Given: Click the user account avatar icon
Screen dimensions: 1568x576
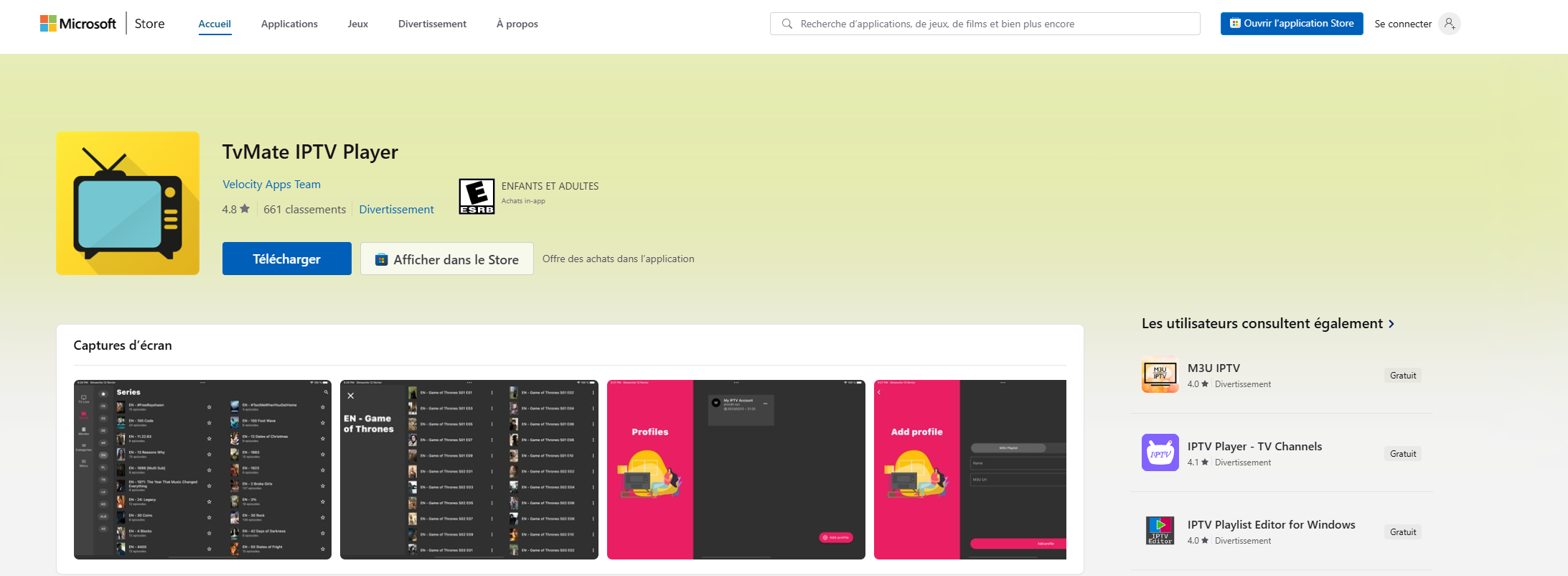Looking at the screenshot, I should point(1450,24).
